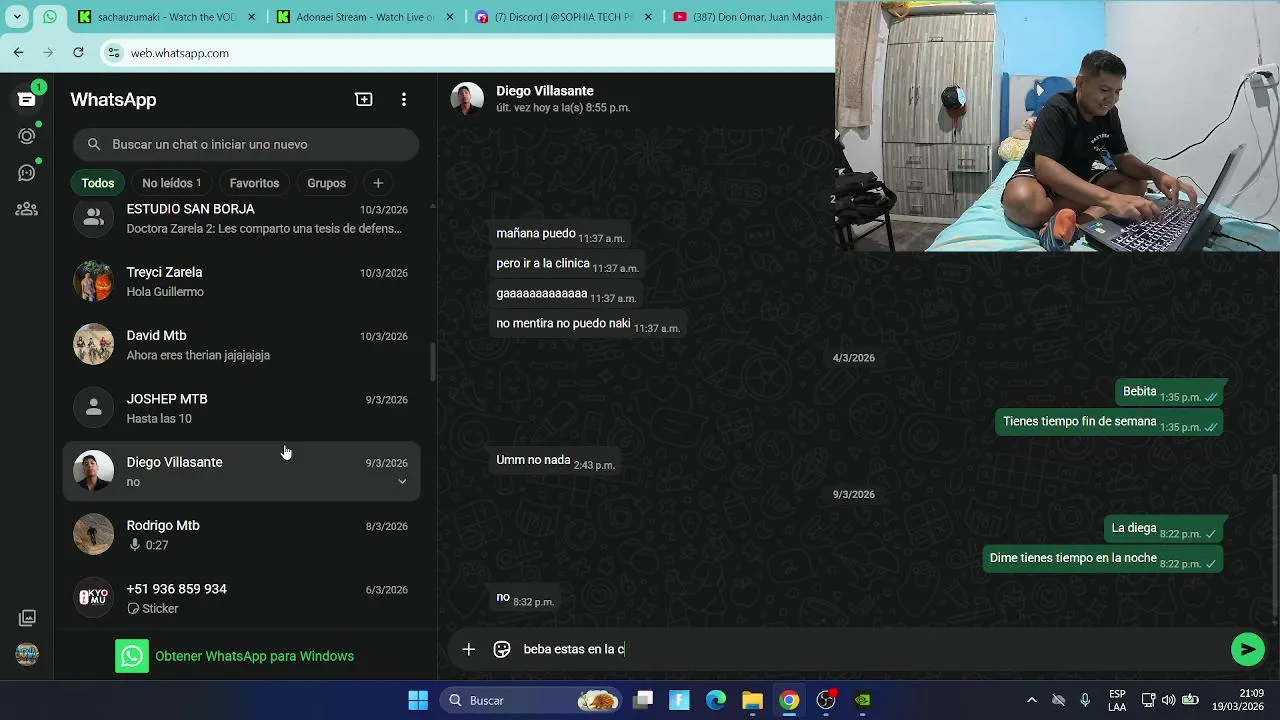Select the Favoritos filter tab
The image size is (1280, 720).
254,183
